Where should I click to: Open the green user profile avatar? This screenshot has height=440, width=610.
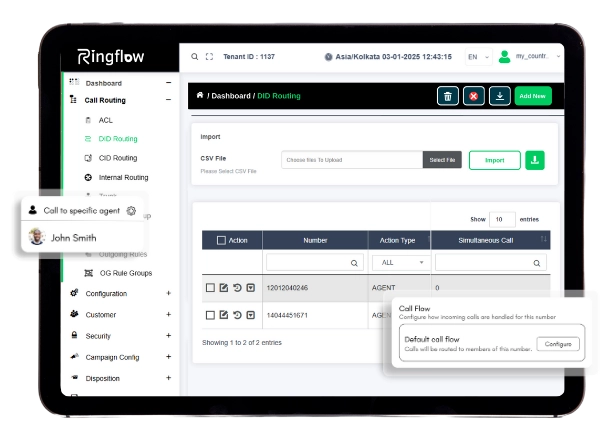[505, 57]
